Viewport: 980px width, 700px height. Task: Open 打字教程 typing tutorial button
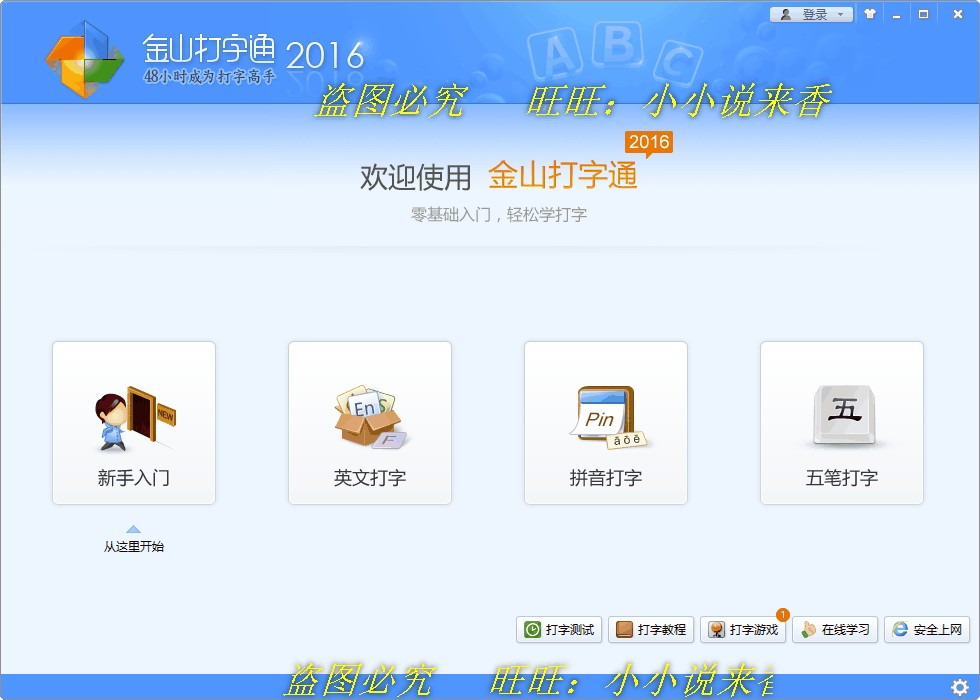pyautogui.click(x=651, y=629)
